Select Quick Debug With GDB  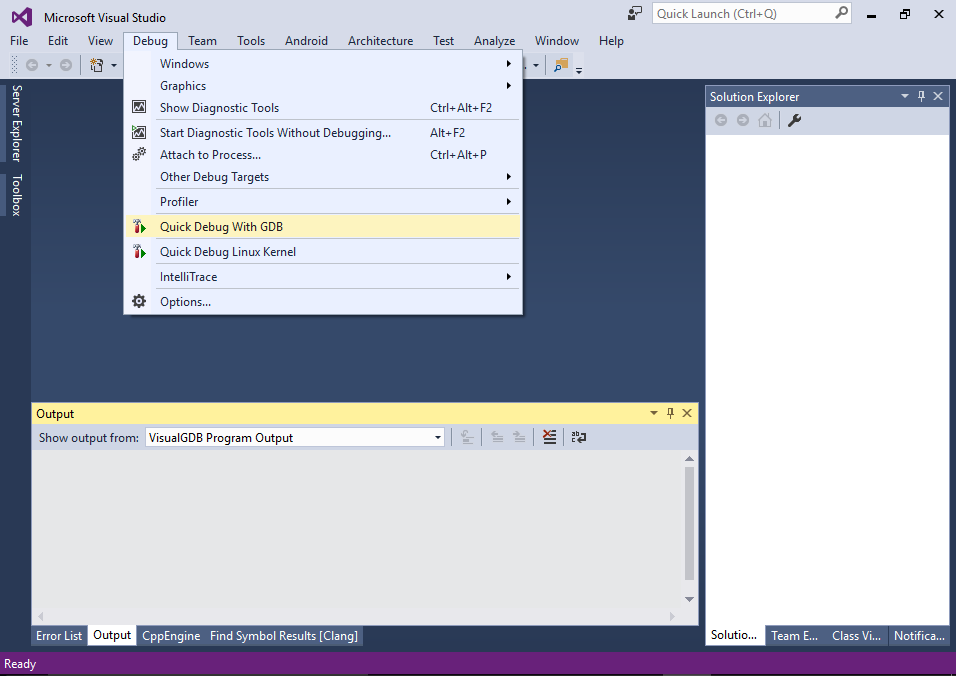click(x=323, y=227)
